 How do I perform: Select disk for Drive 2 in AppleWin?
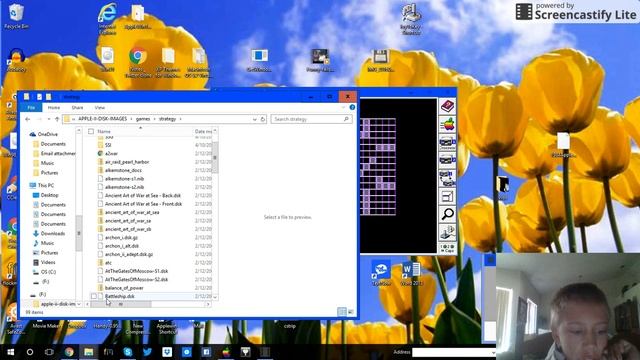(447, 160)
